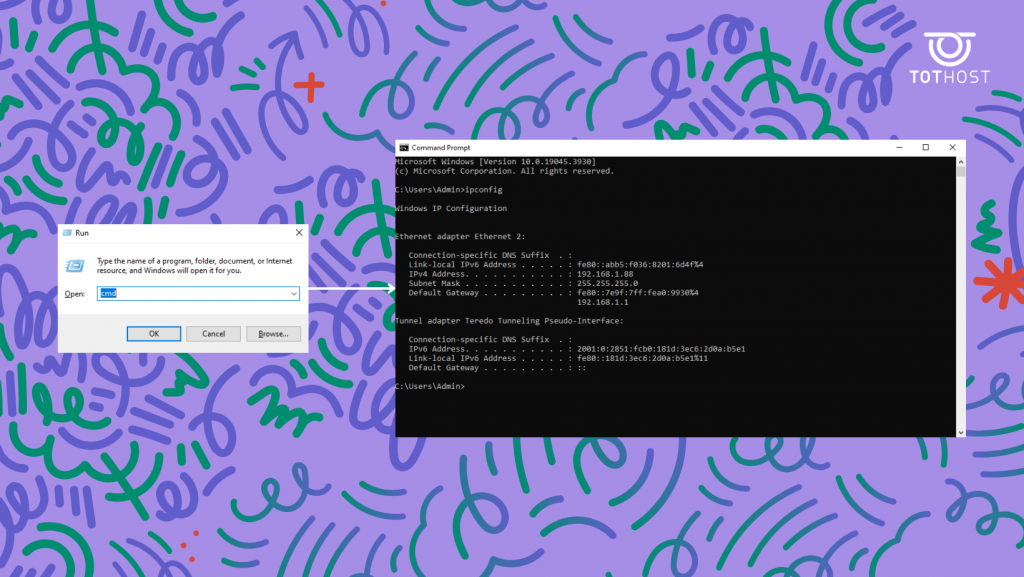1024x577 pixels.
Task: Click the maximize icon on Command Prompt
Action: [x=925, y=146]
